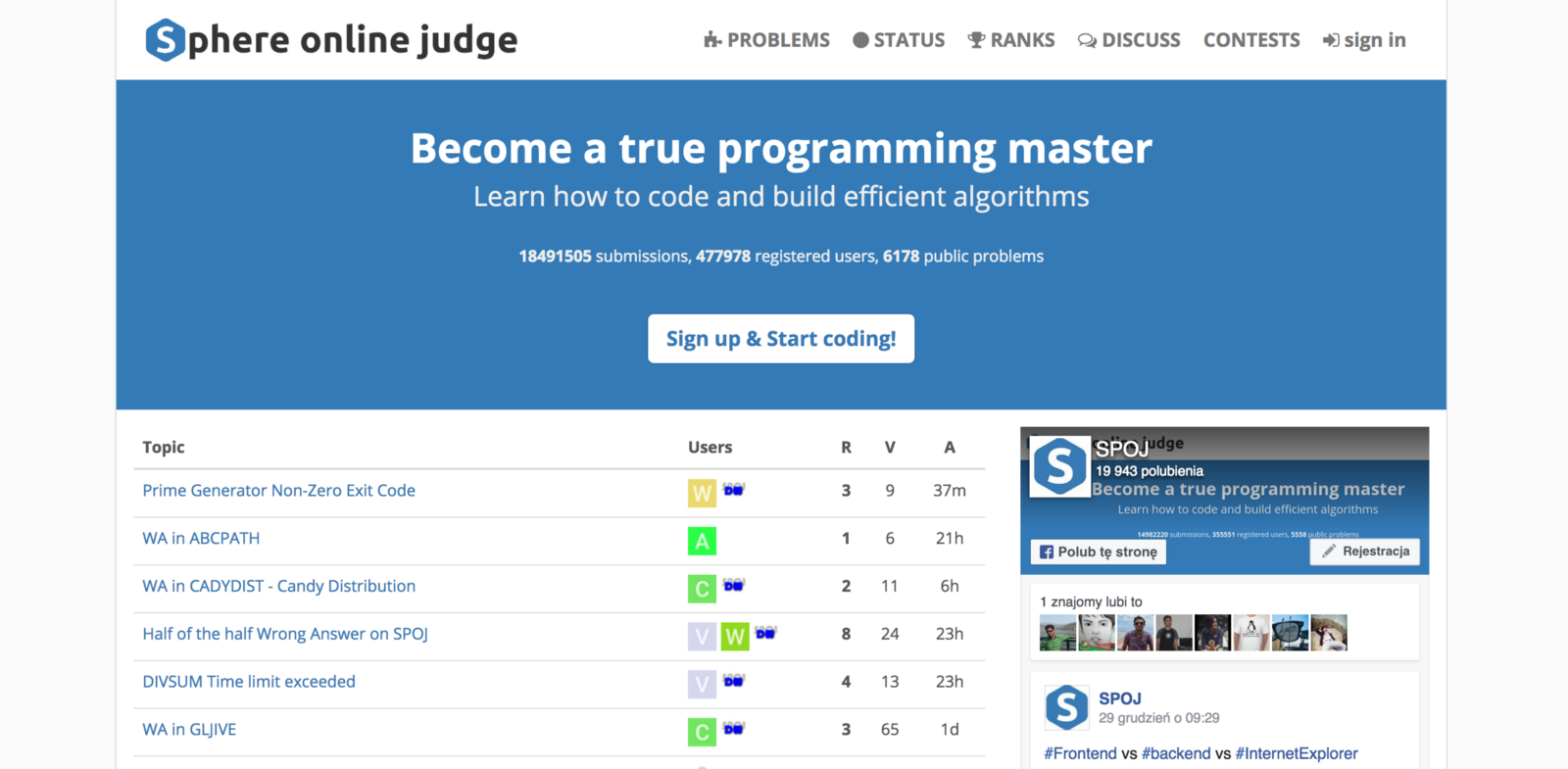
Task: Open the CONTESTS page
Action: pyautogui.click(x=1251, y=40)
